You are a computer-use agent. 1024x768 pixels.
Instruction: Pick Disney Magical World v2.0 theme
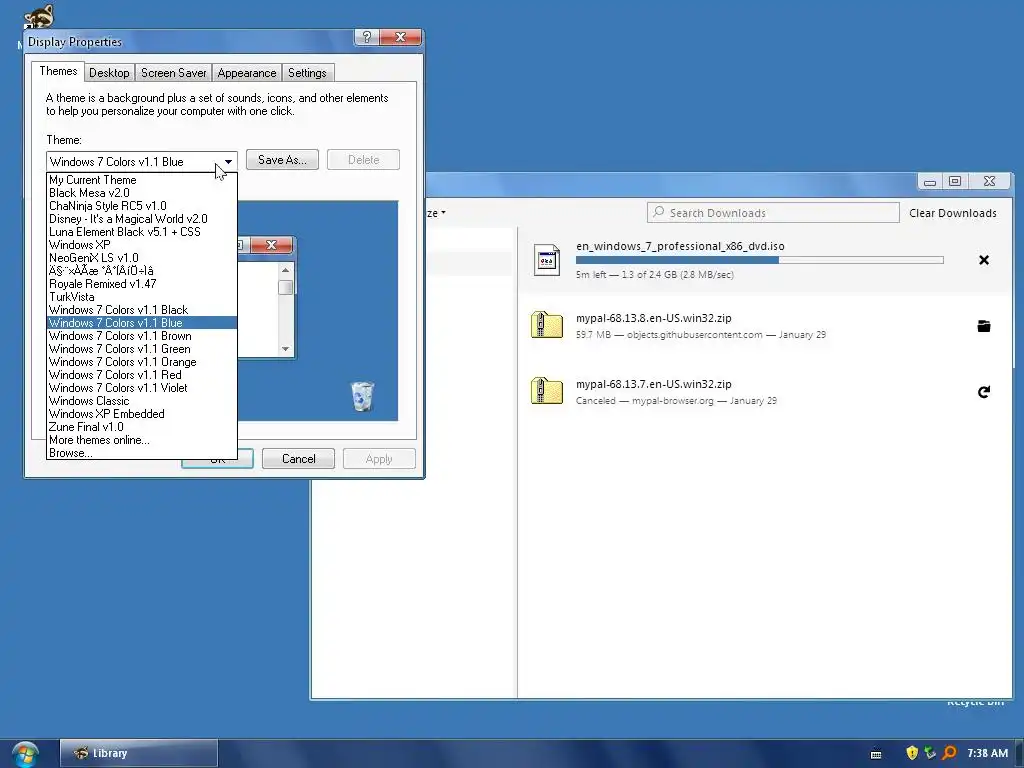tap(142, 219)
